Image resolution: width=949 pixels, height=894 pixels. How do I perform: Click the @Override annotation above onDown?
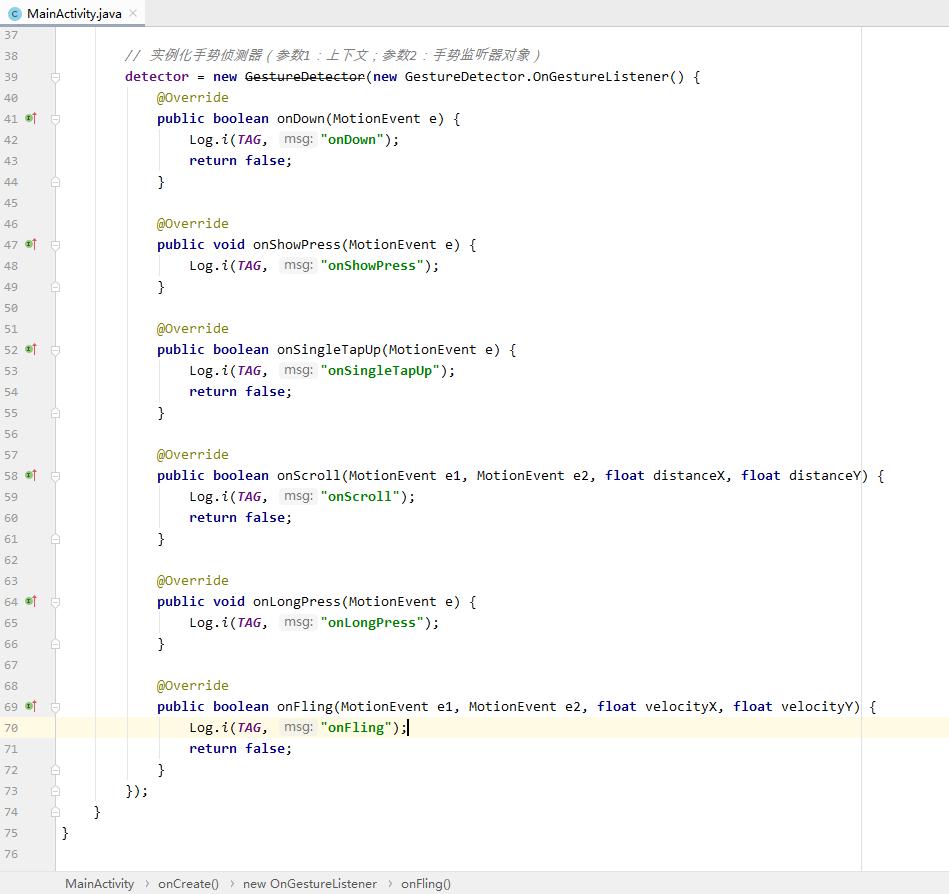point(192,97)
